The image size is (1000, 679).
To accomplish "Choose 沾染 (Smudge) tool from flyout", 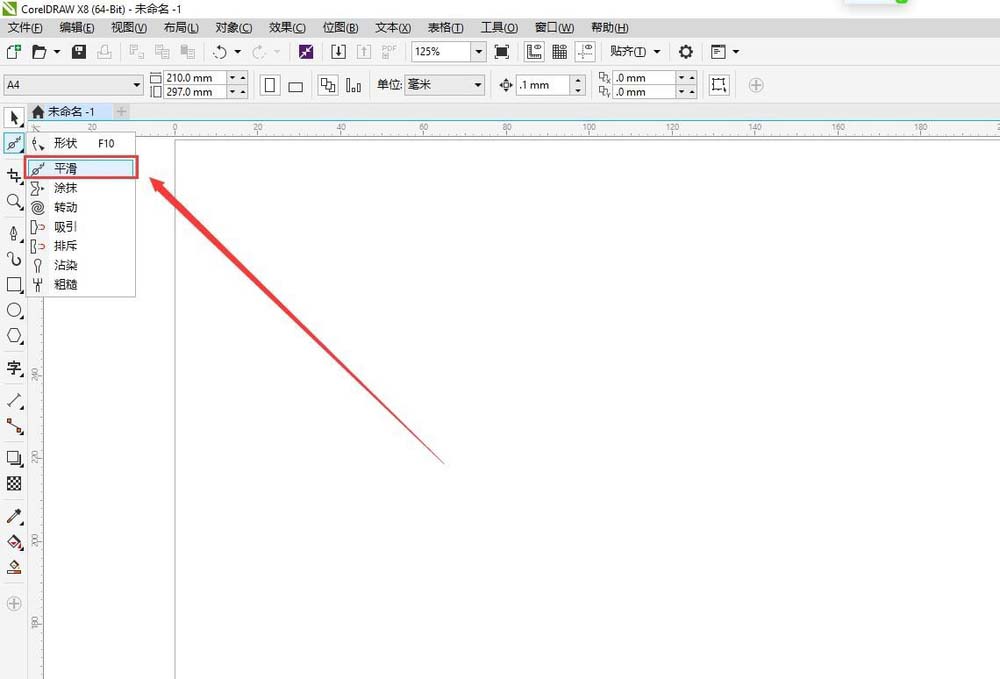I will click(x=80, y=265).
